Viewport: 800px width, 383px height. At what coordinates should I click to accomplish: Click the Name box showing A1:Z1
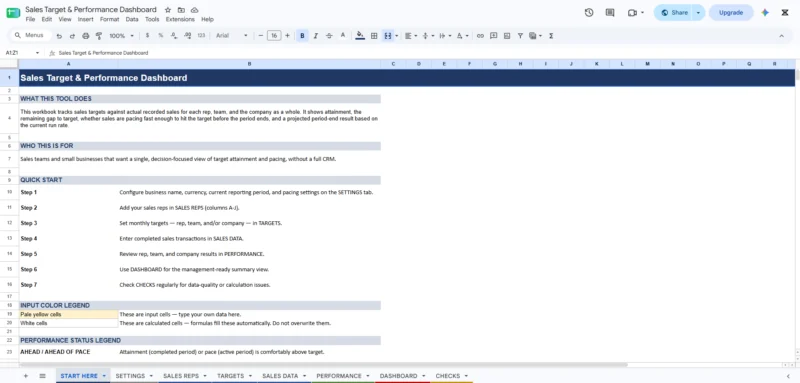(x=22, y=53)
